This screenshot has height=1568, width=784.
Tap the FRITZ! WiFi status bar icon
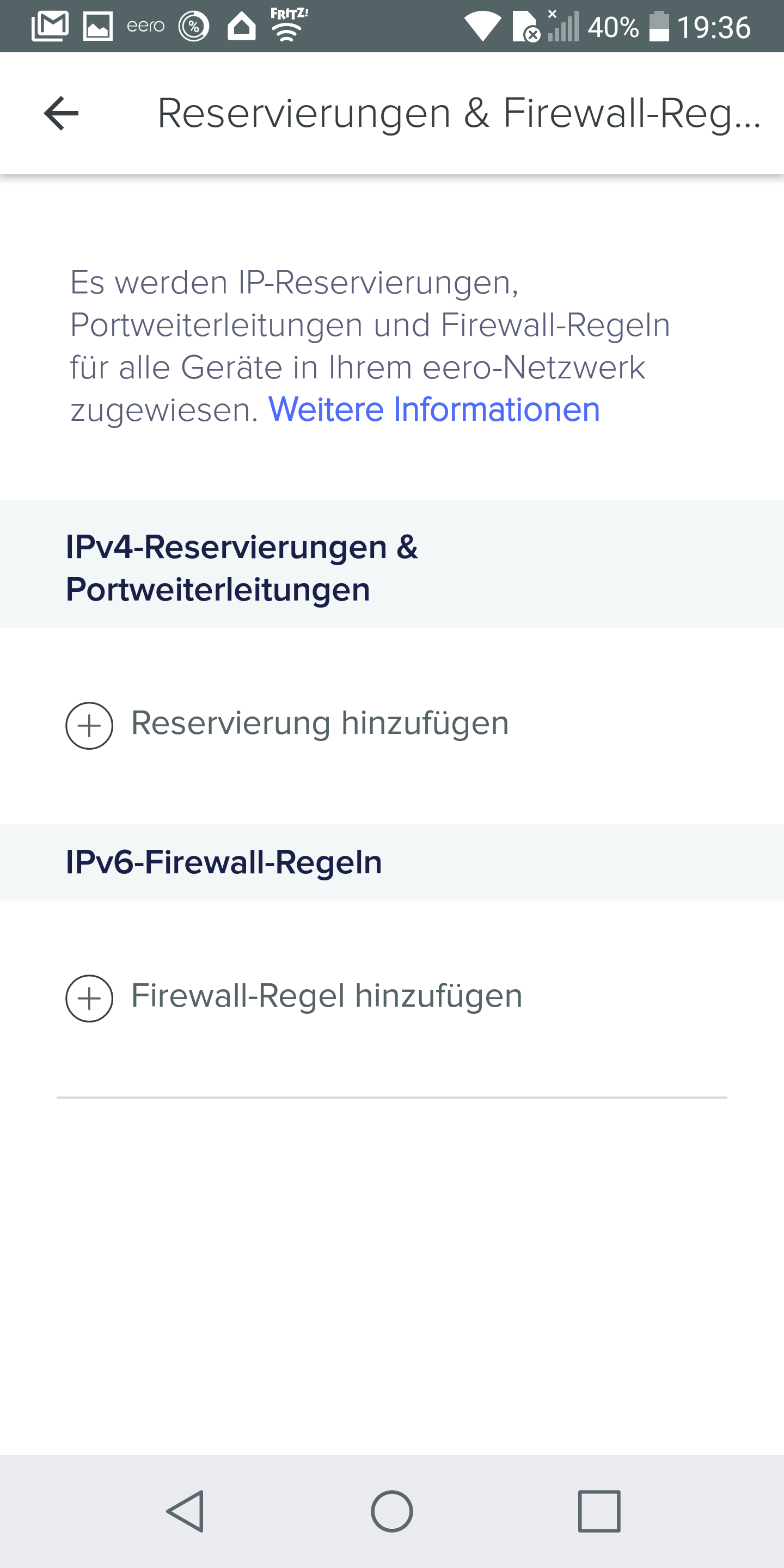point(289,26)
